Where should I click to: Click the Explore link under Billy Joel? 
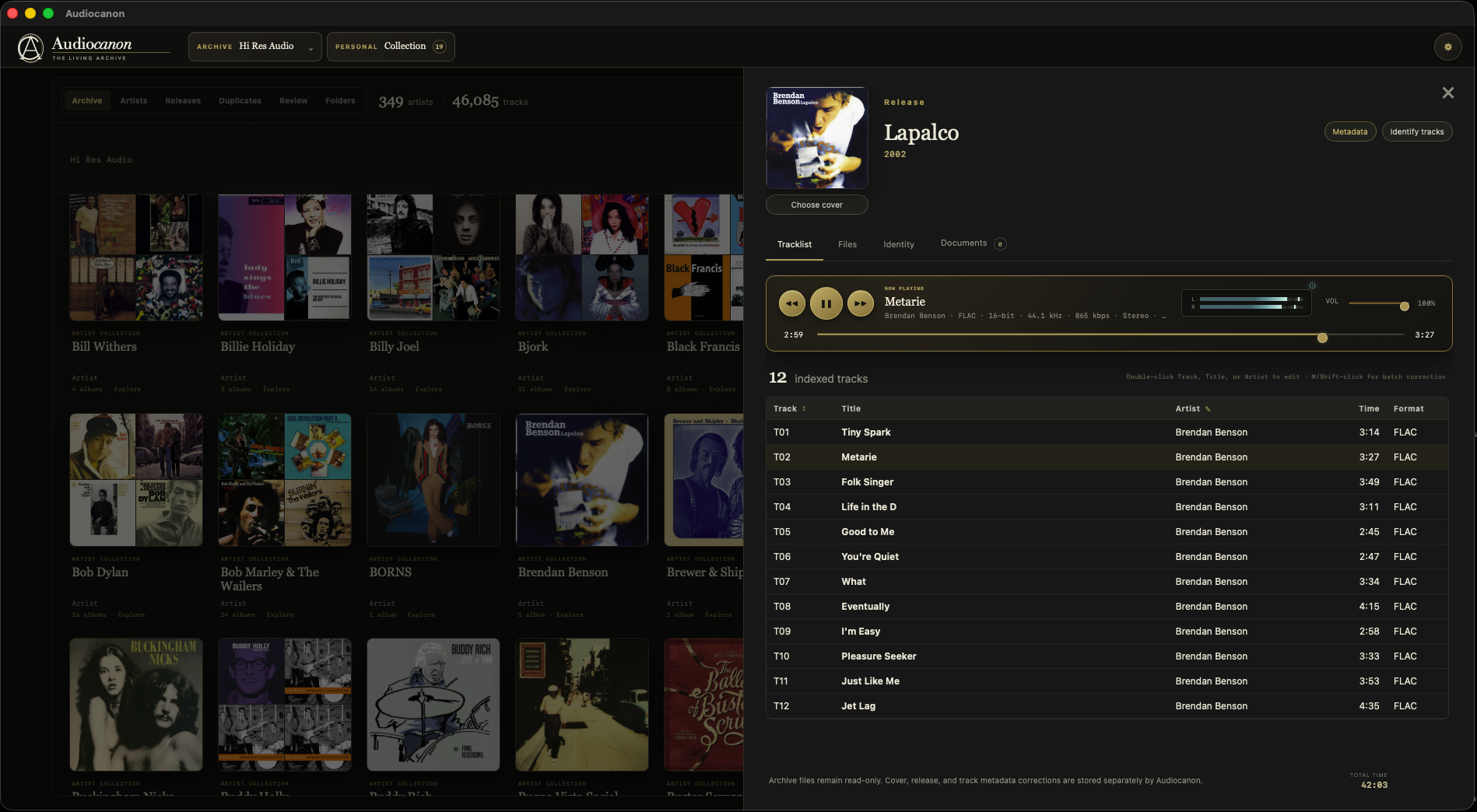429,389
